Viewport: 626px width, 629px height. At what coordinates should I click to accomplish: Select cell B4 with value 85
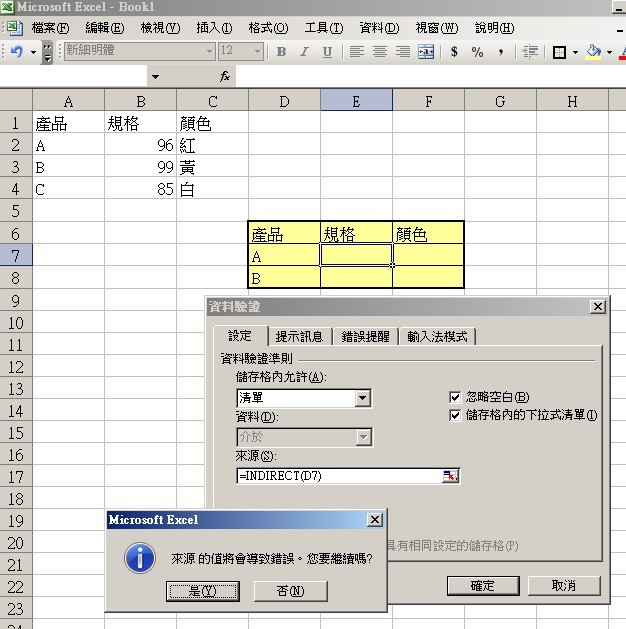(140, 189)
